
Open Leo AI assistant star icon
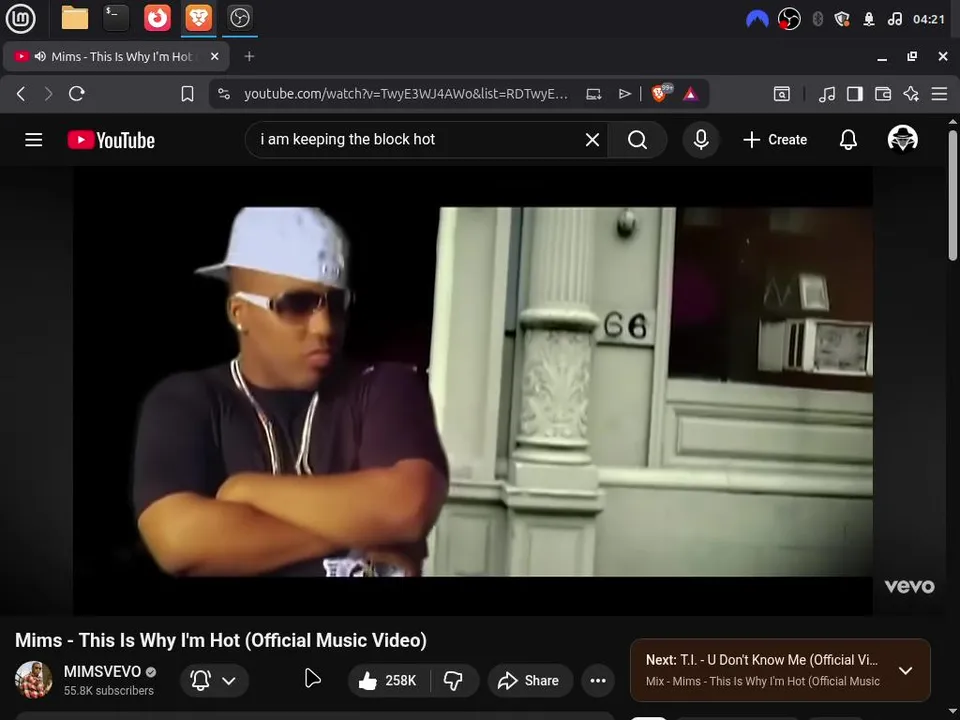point(911,94)
